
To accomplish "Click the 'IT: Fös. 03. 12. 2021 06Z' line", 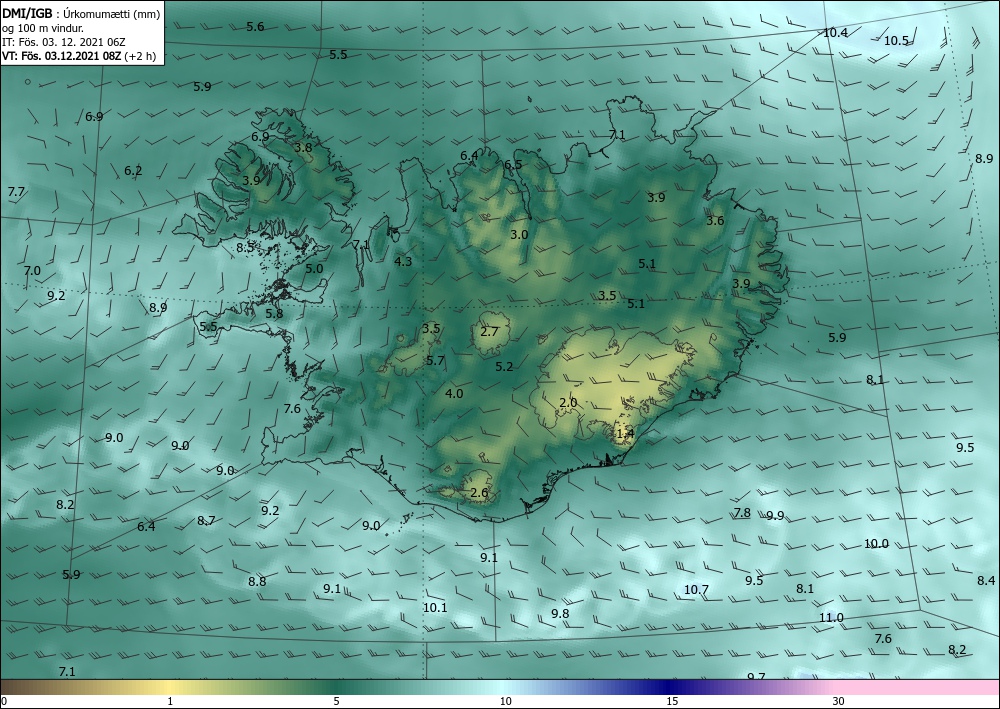I will click(63, 42).
